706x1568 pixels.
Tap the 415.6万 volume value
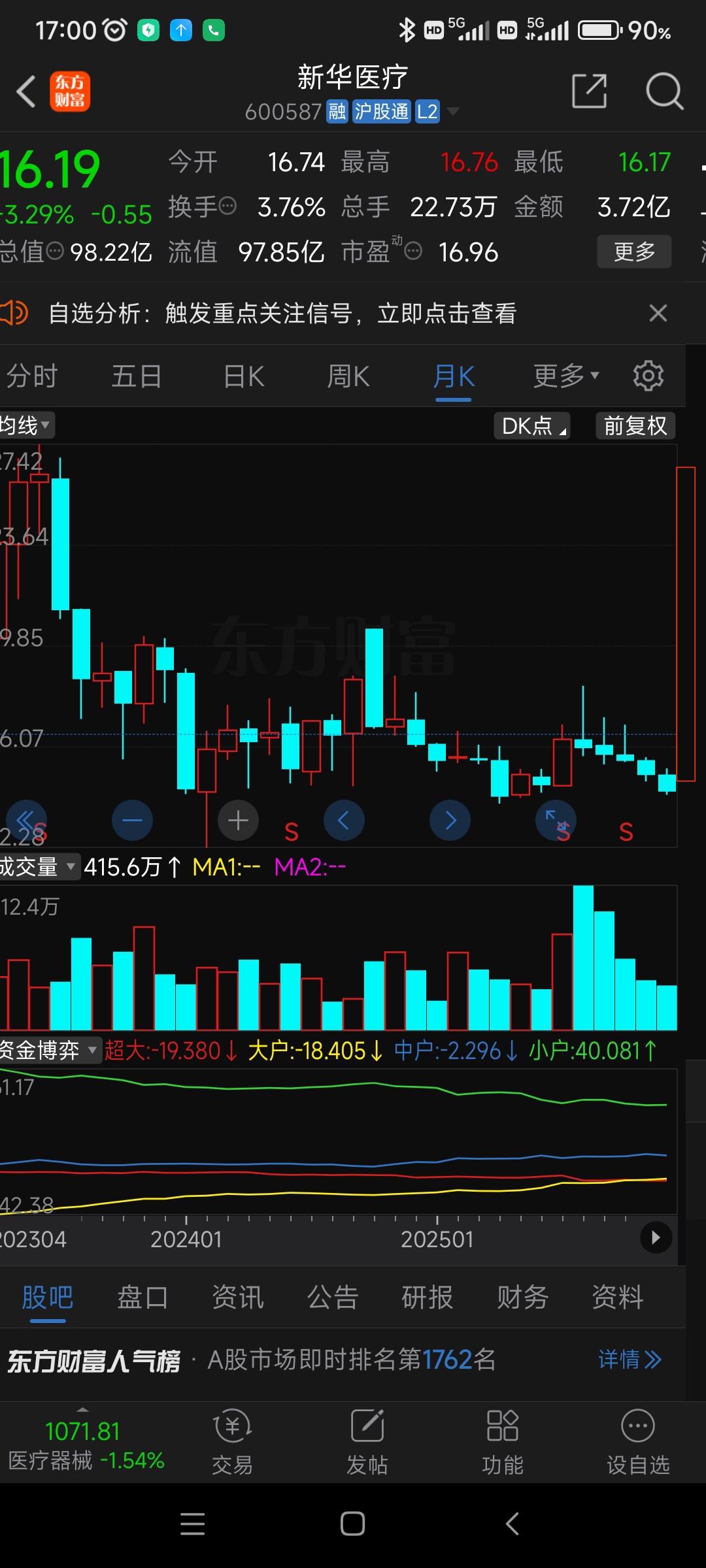(131, 867)
